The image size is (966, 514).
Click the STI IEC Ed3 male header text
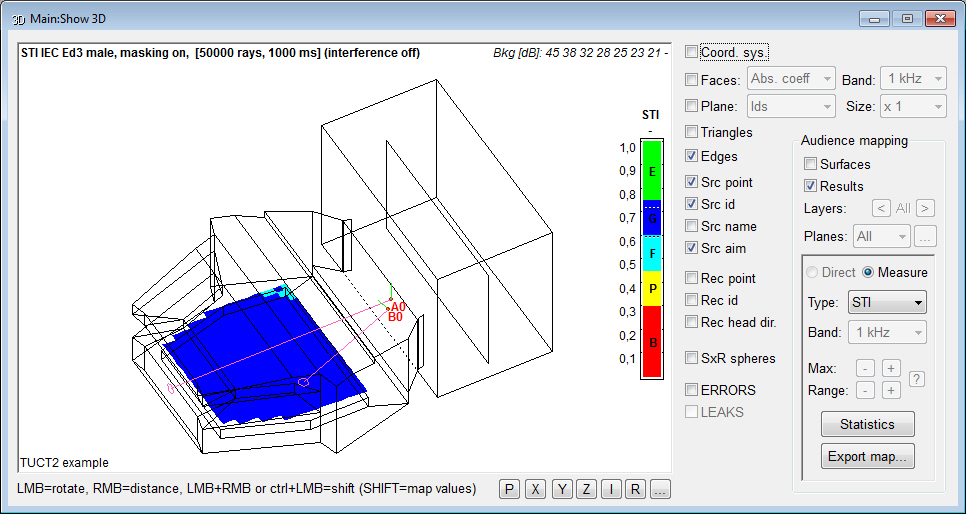[221, 53]
